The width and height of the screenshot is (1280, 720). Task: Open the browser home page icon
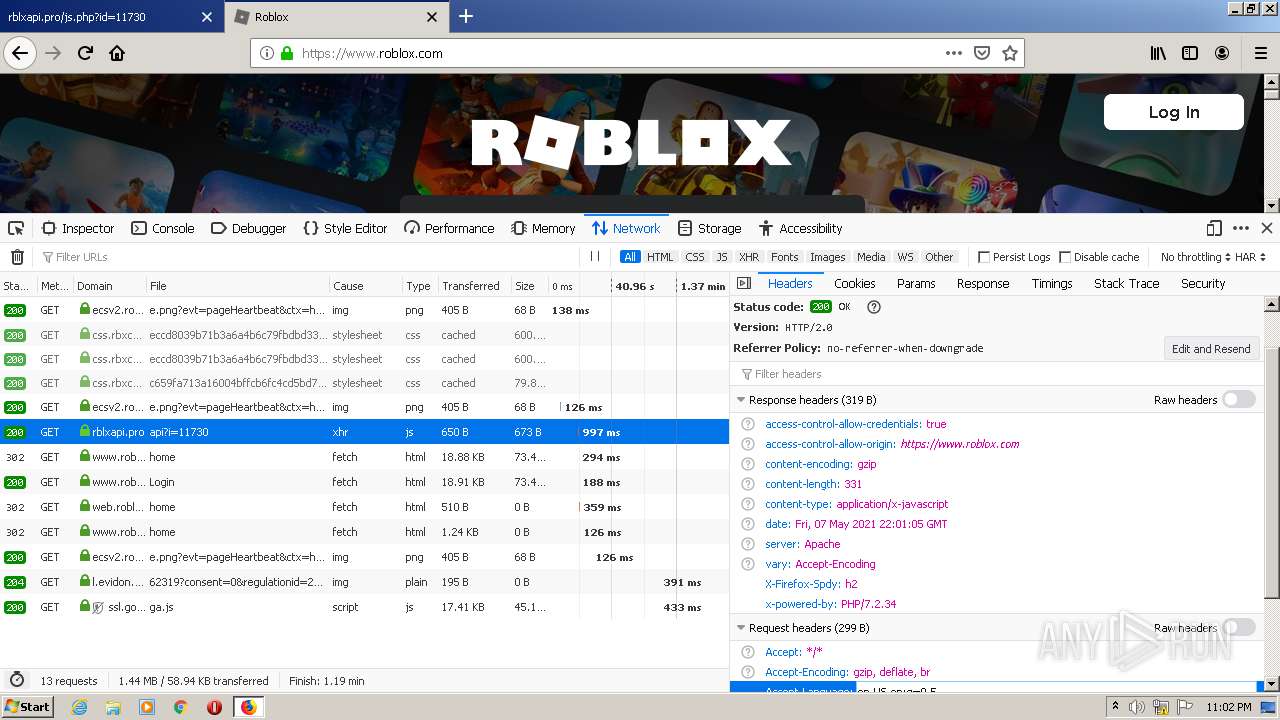click(x=117, y=53)
